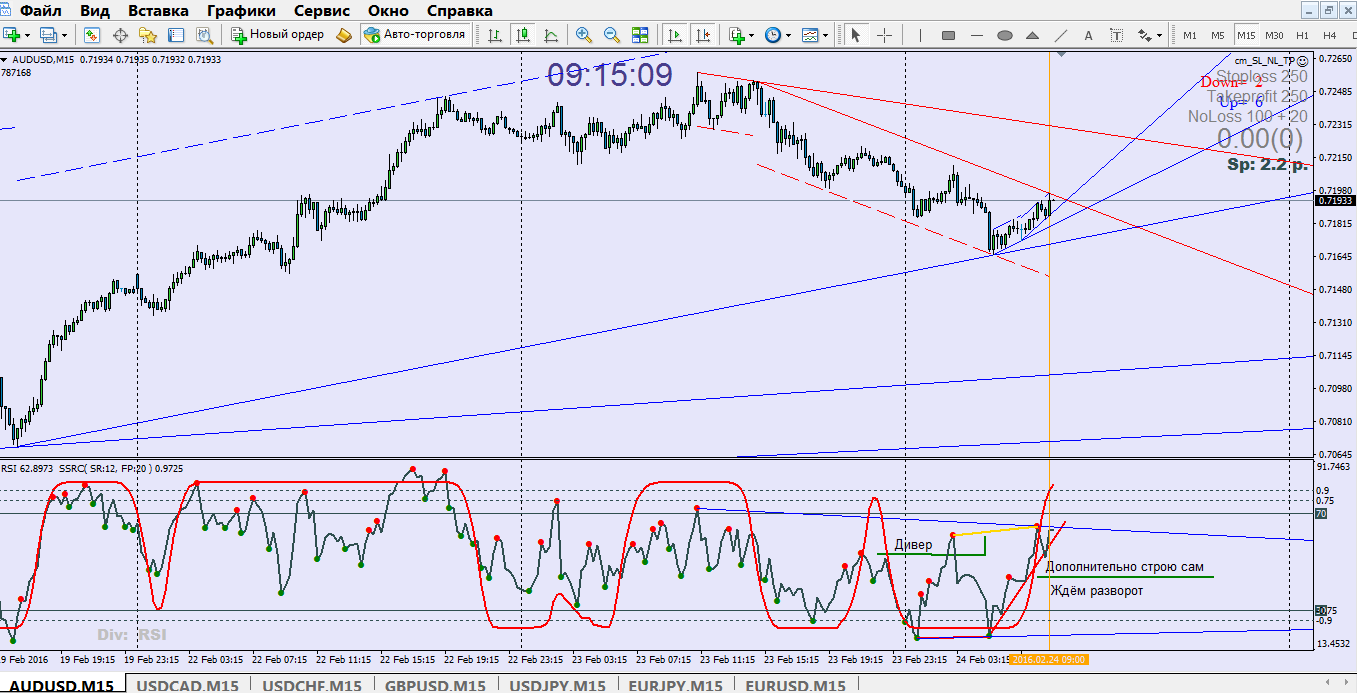Select the triangle drawing tool
Viewport: 1357px width, 693px height.
1033,35
